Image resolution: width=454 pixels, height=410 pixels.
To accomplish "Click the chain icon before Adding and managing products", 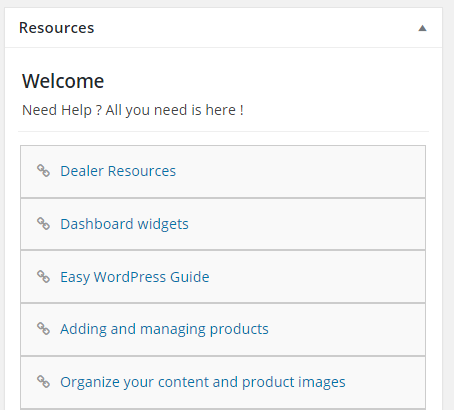I will pos(43,329).
